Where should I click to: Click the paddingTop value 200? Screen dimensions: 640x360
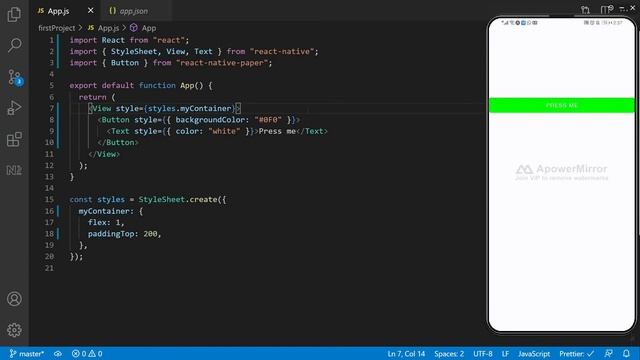(150, 234)
